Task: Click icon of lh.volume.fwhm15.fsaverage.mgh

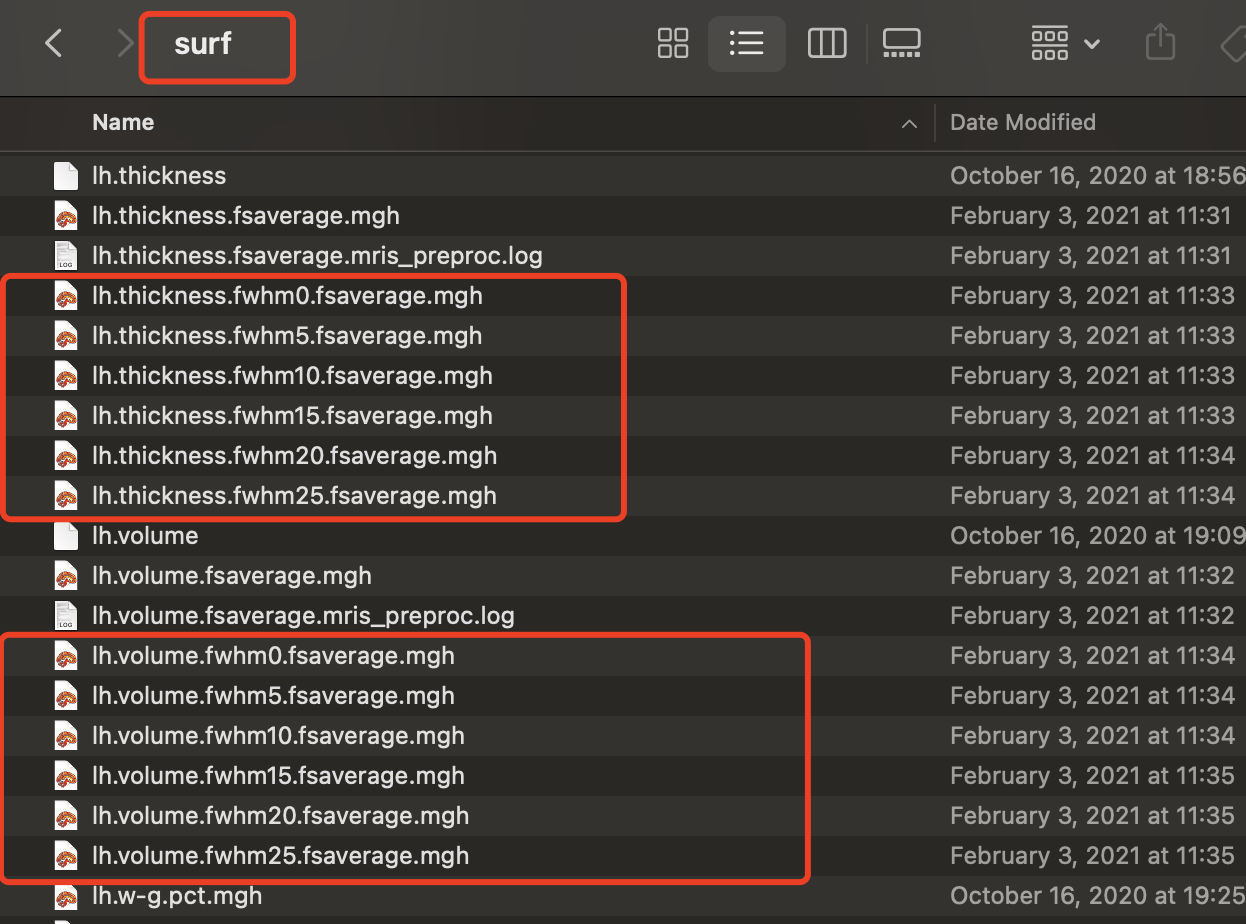Action: [x=66, y=776]
